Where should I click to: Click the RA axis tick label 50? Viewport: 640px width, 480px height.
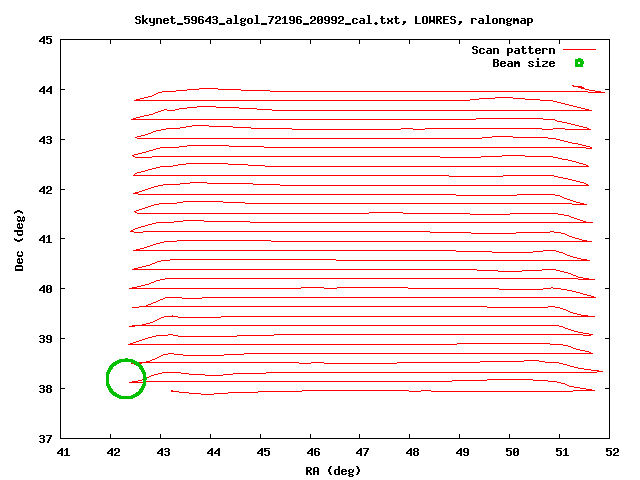(x=512, y=452)
